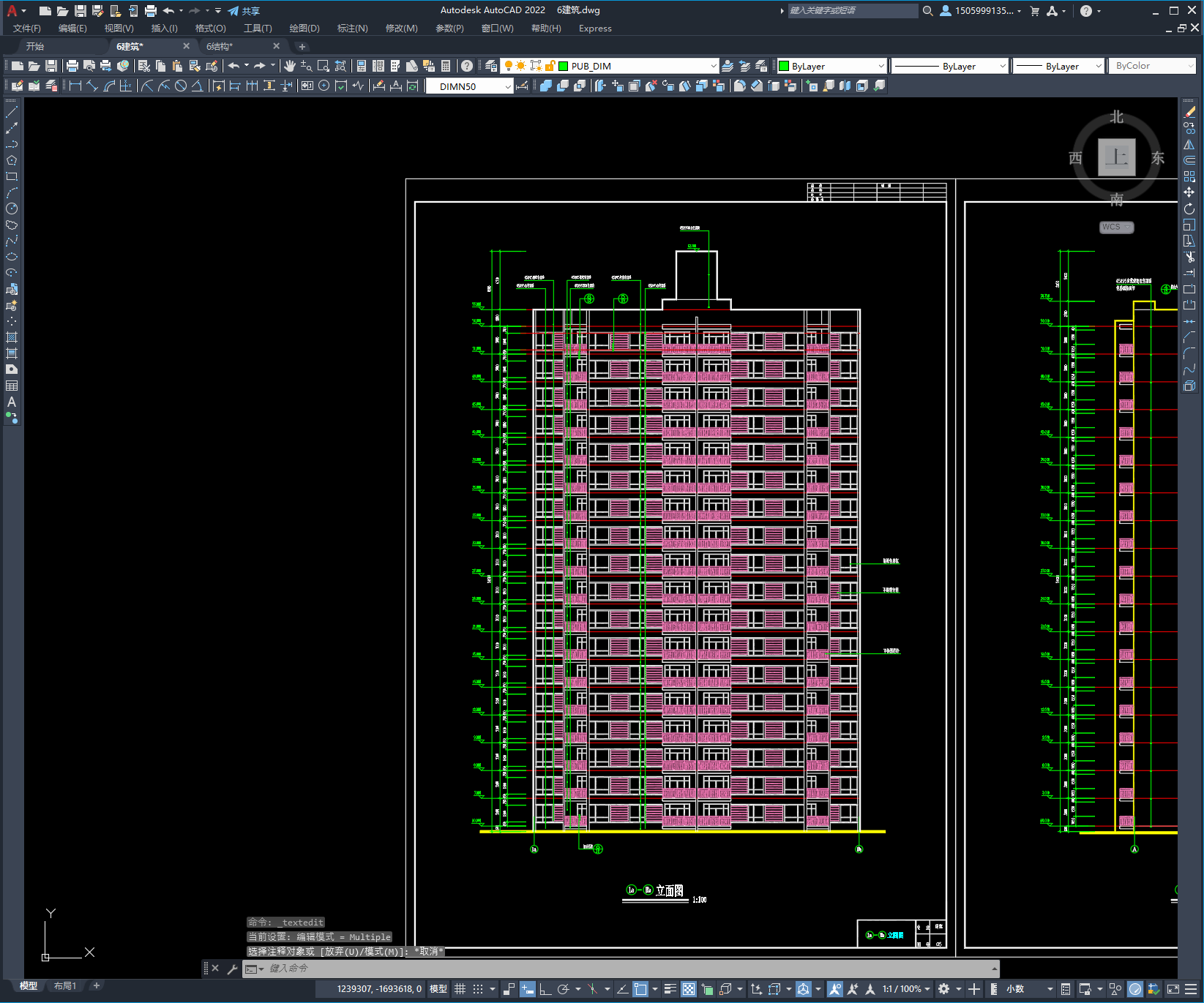Toggle lineweight display in status bar

670,989
